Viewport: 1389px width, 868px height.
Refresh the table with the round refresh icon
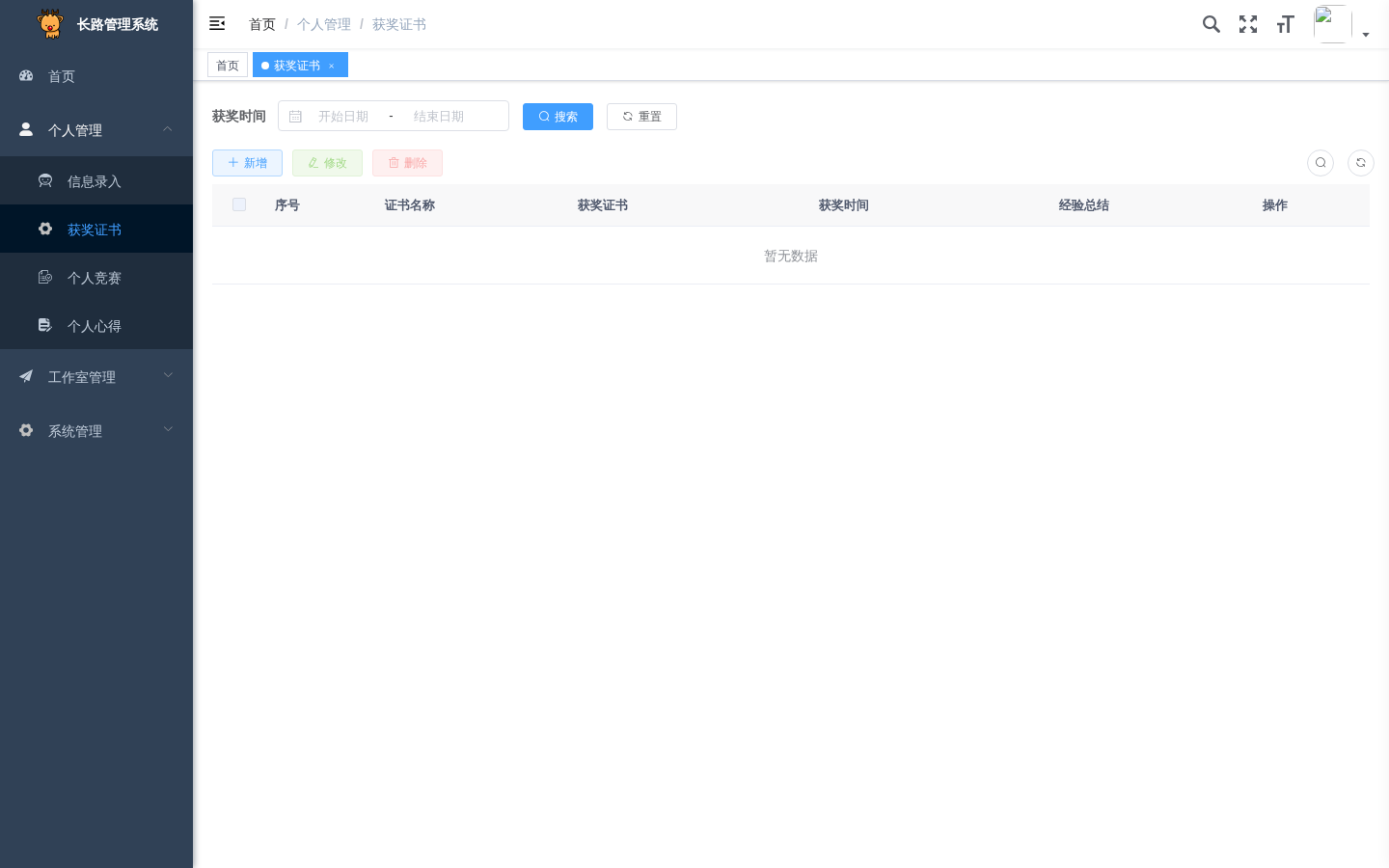click(1361, 163)
